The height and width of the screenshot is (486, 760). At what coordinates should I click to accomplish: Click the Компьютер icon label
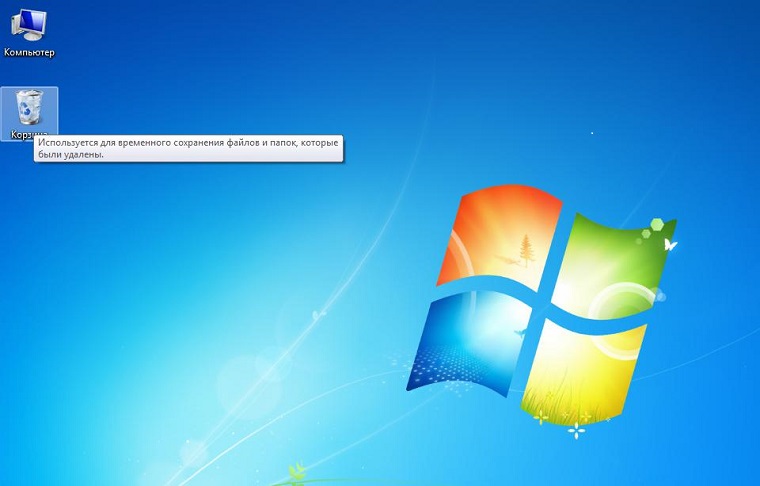pos(29,52)
